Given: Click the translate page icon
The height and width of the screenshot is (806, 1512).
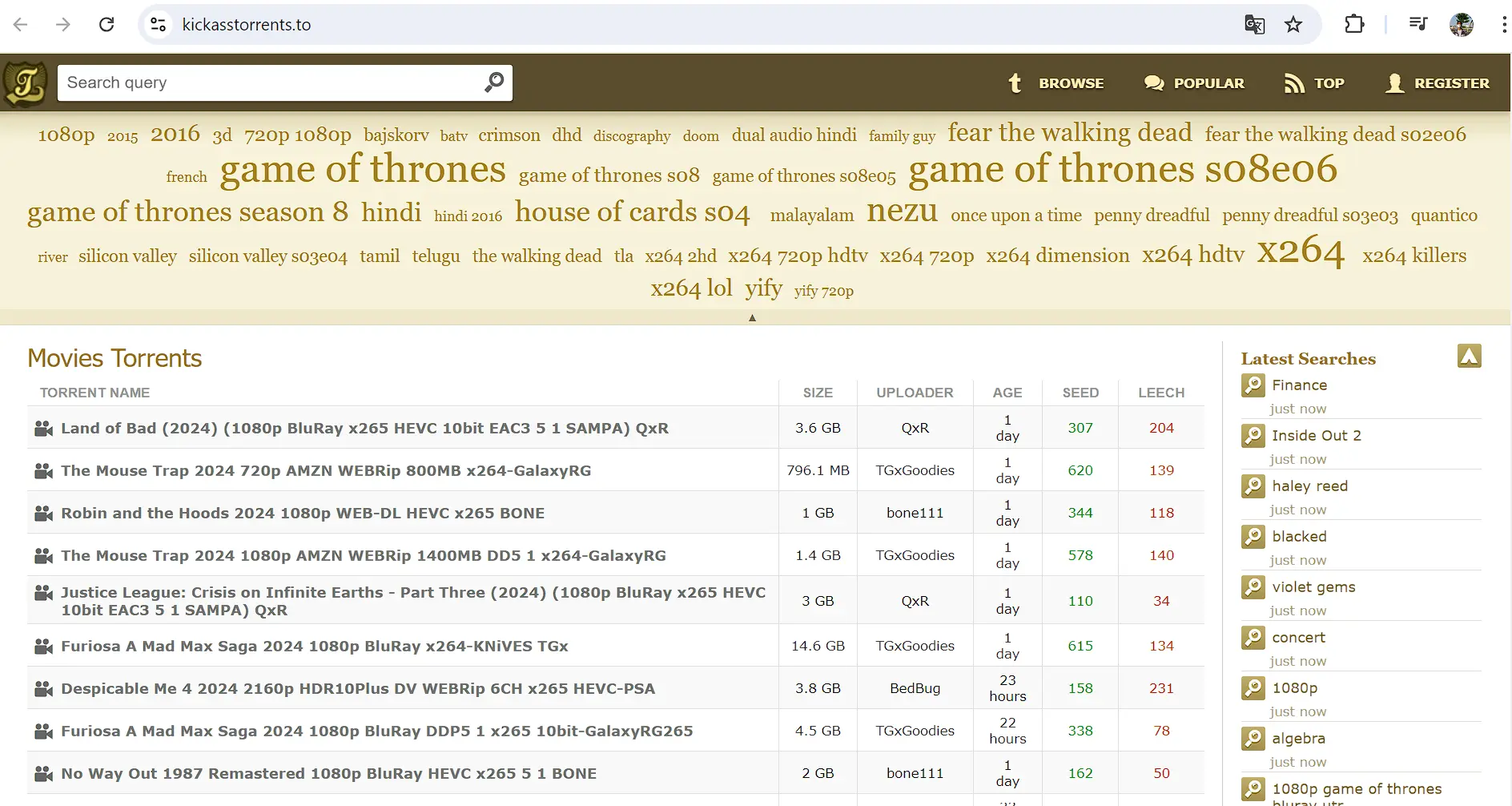Looking at the screenshot, I should [1254, 25].
